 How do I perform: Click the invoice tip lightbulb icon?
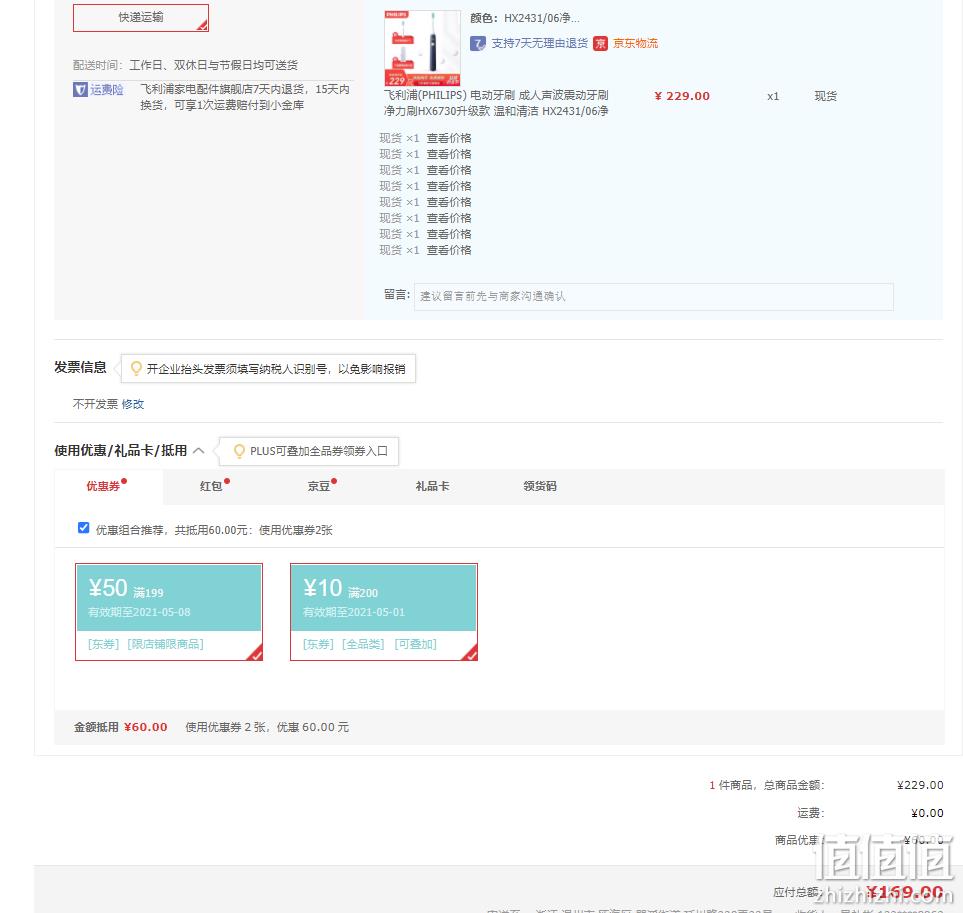click(136, 368)
